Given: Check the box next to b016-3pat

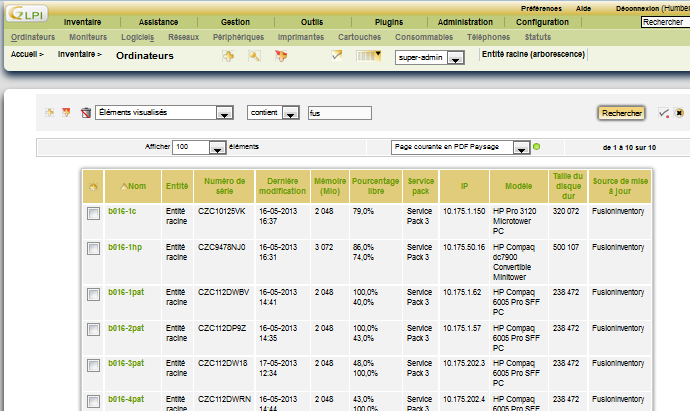Looking at the screenshot, I should coord(93,364).
